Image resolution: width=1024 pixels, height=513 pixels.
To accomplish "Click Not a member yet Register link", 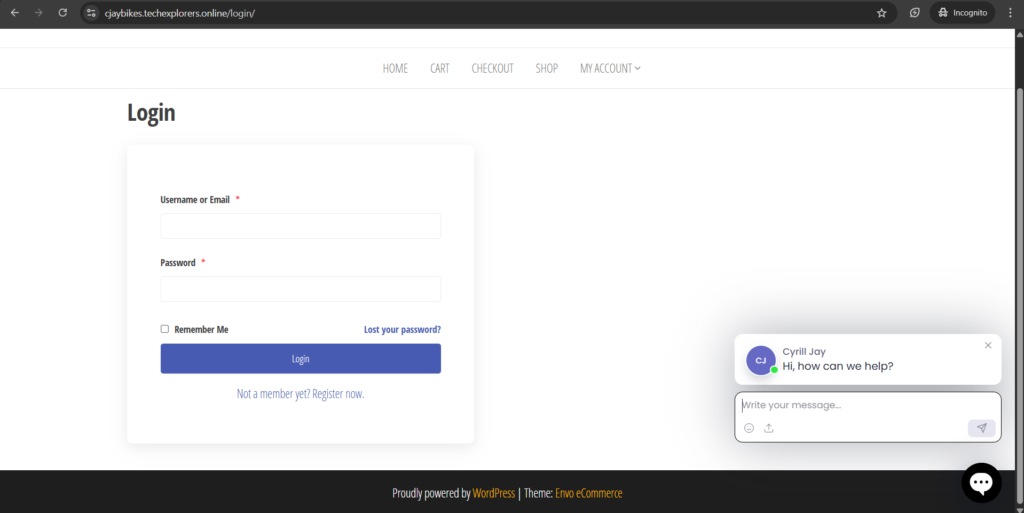I will pos(300,394).
